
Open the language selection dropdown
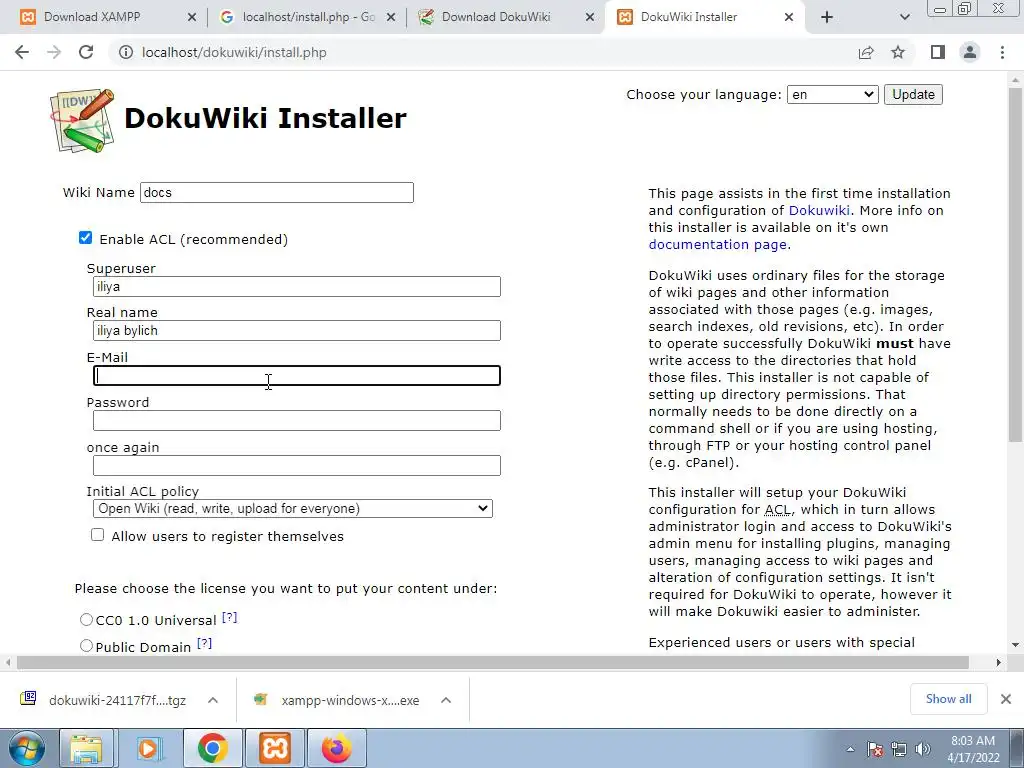pyautogui.click(x=832, y=95)
